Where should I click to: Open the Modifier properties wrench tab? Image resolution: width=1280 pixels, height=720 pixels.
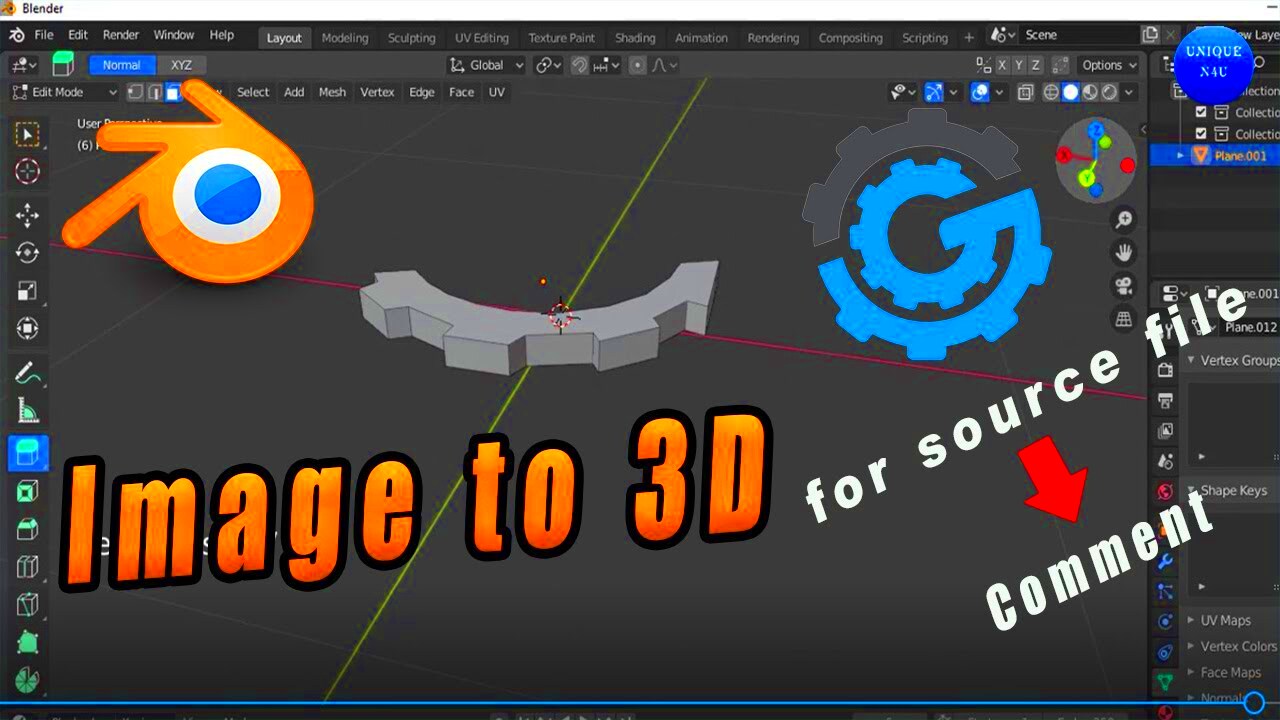tap(1165, 561)
